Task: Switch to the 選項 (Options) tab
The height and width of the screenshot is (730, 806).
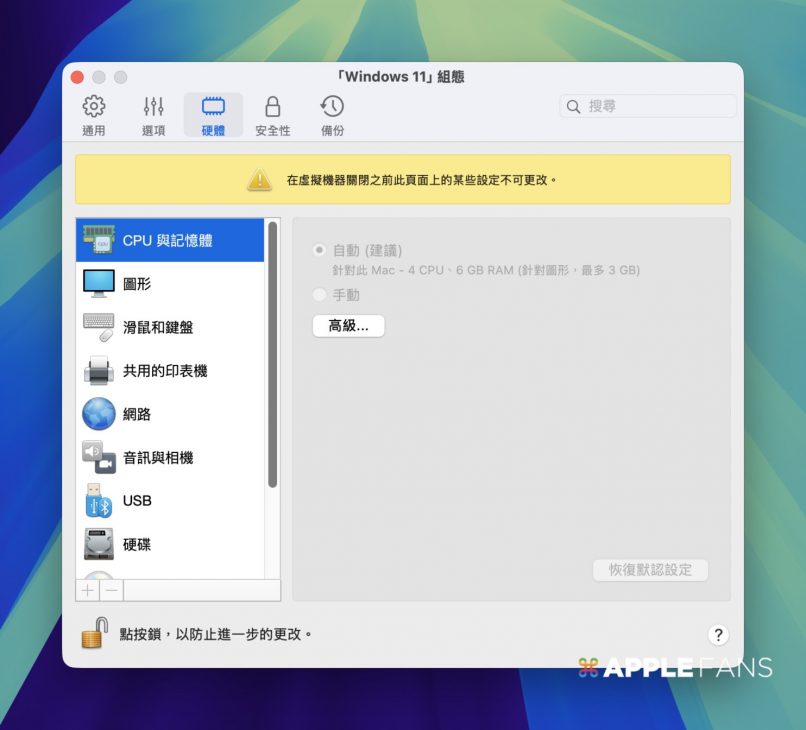Action: tap(153, 115)
